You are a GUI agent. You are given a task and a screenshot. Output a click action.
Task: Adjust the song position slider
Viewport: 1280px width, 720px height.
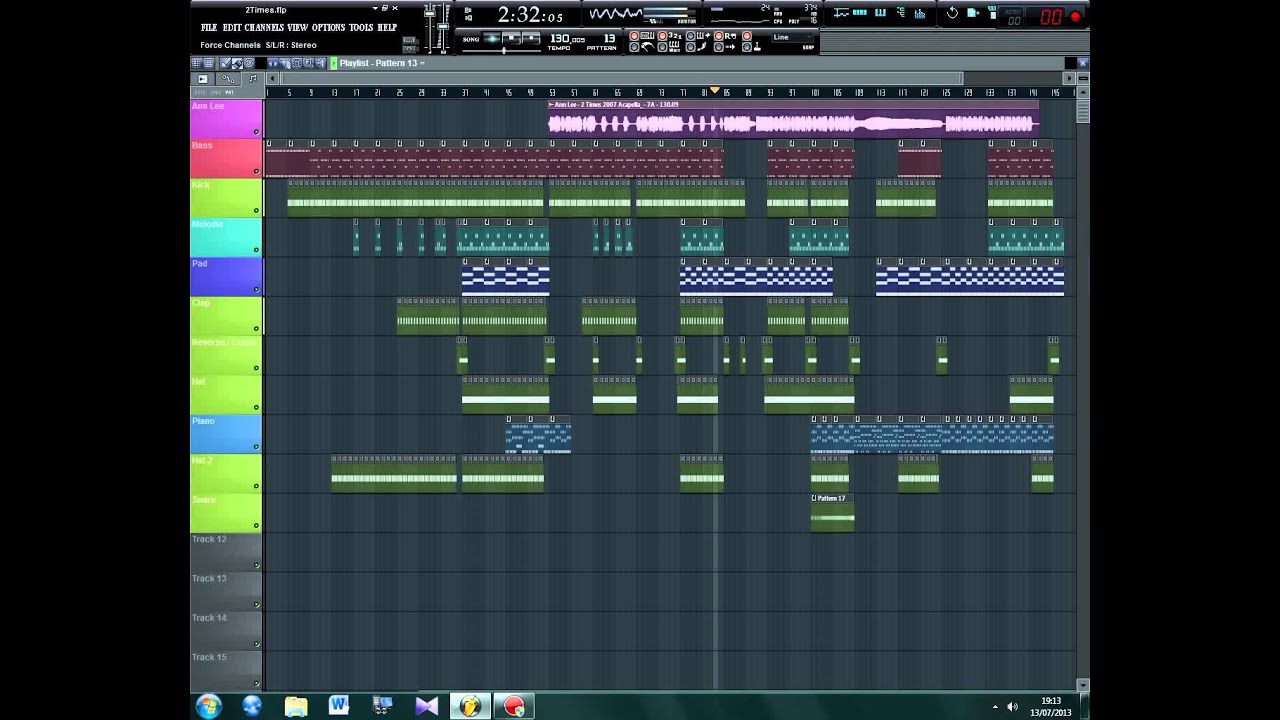point(502,50)
